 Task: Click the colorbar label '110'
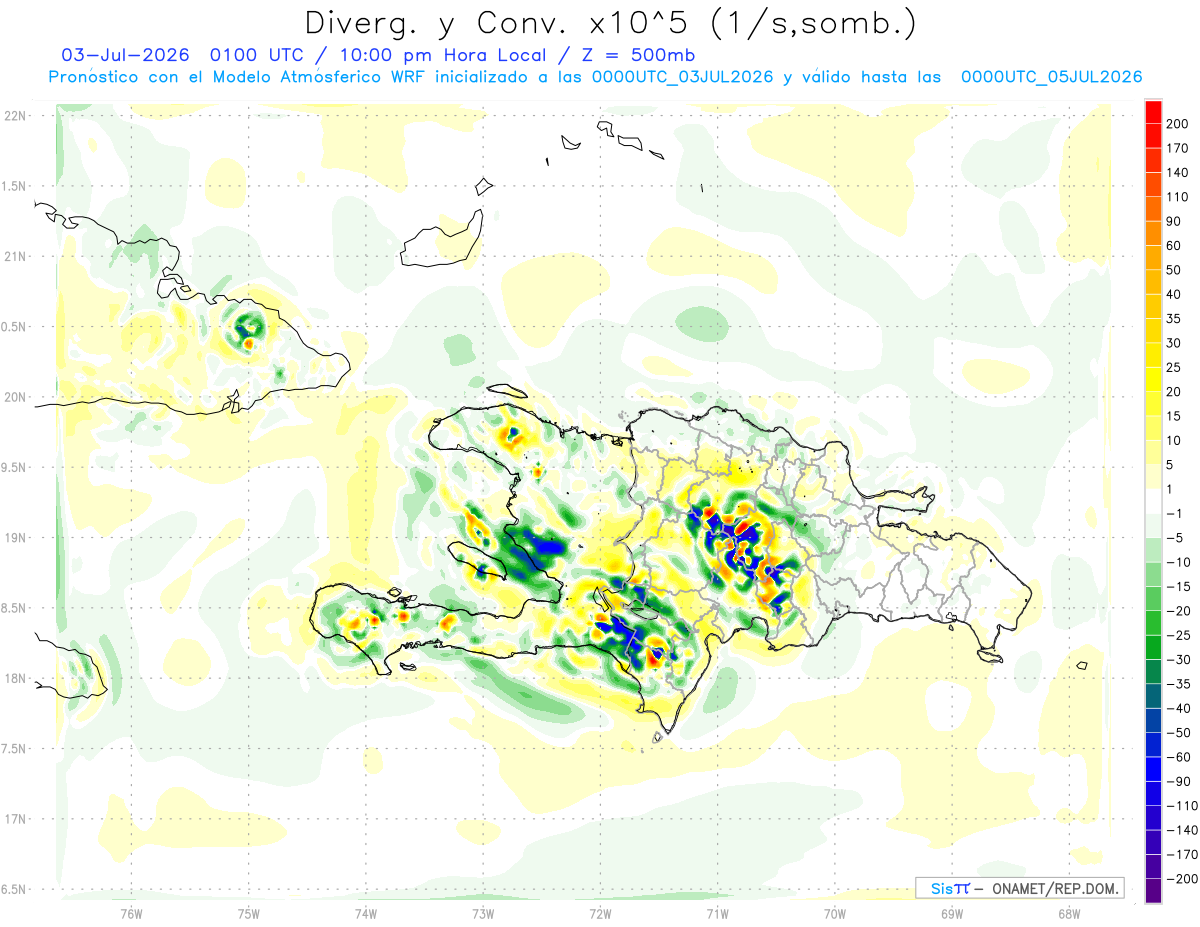[1177, 197]
